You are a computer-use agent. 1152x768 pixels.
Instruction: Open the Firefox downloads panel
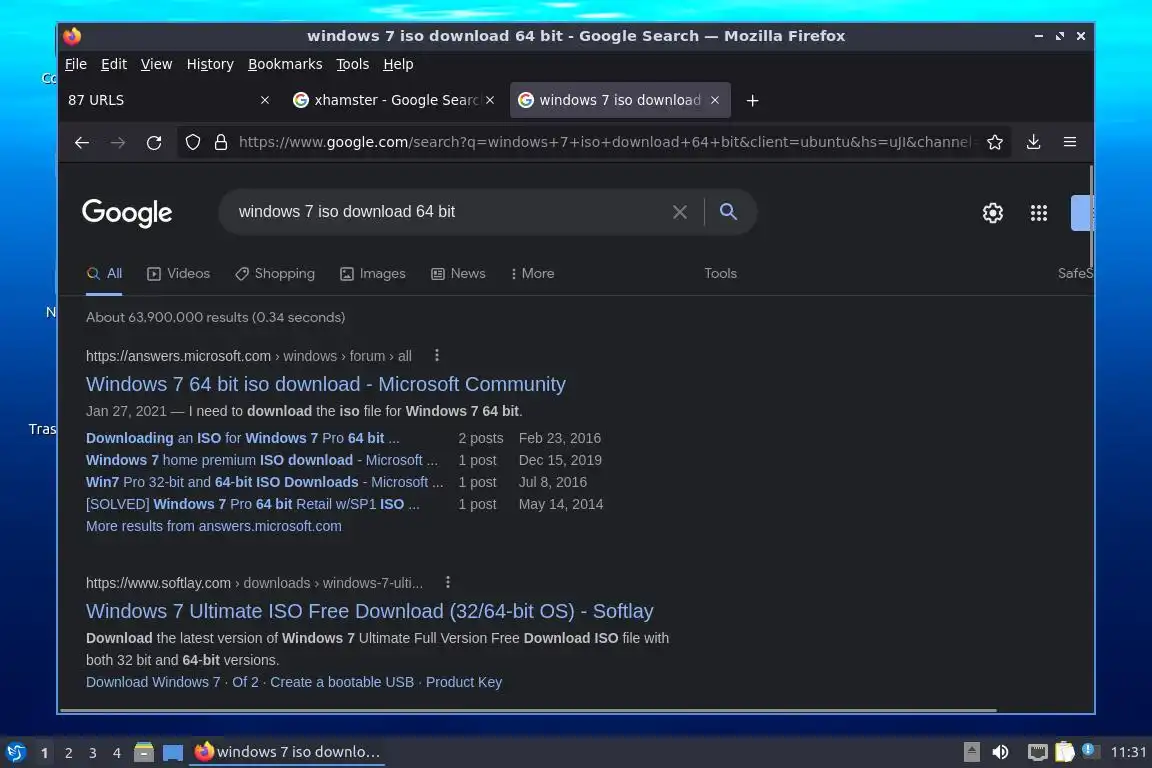coord(1033,142)
